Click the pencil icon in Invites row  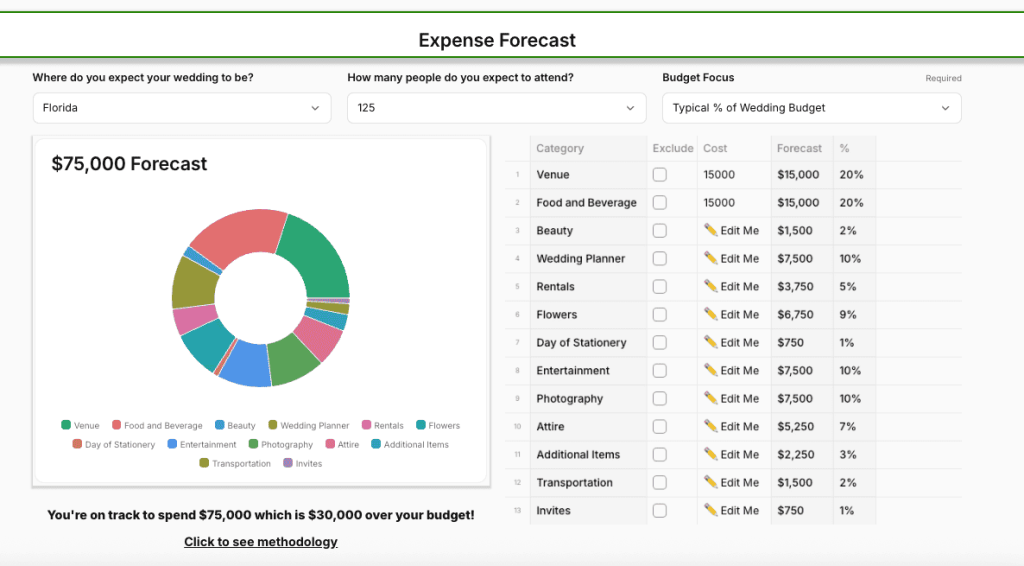711,510
